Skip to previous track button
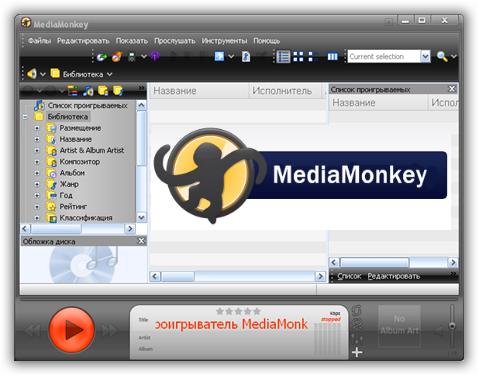This screenshot has height=375, width=478. [33, 331]
